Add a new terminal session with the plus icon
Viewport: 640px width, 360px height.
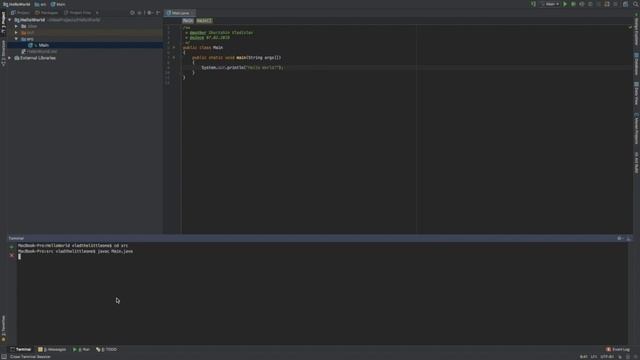point(11,247)
